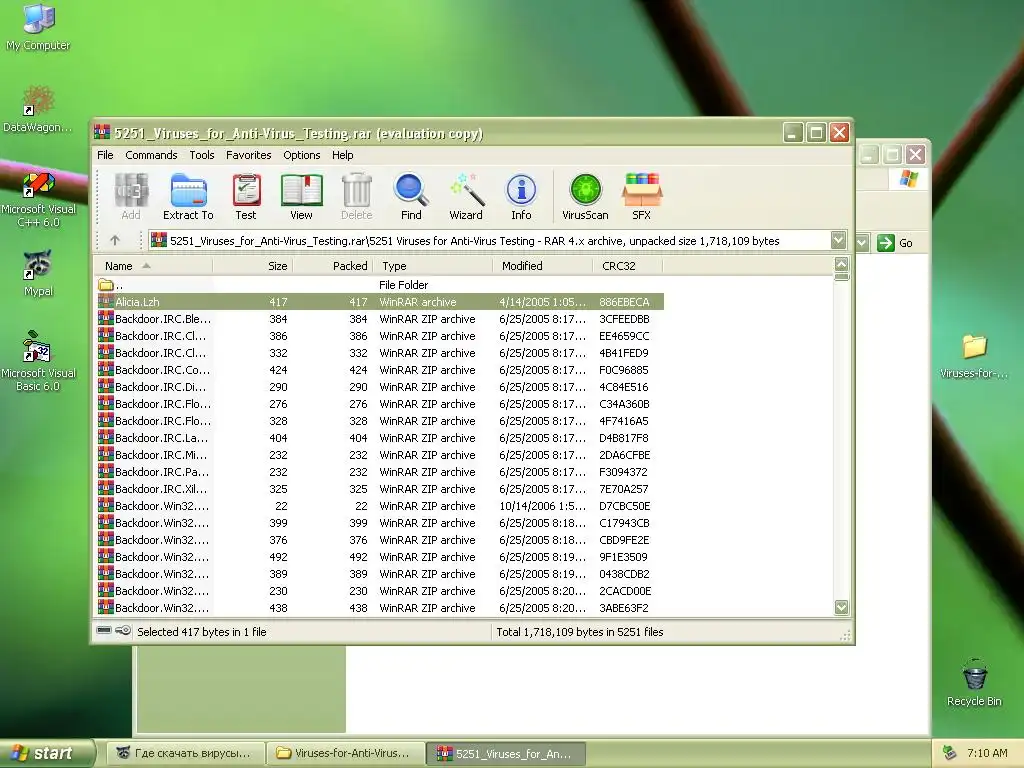Sort by the Packed column header
Viewport: 1024px width, 768px height.
[332, 266]
